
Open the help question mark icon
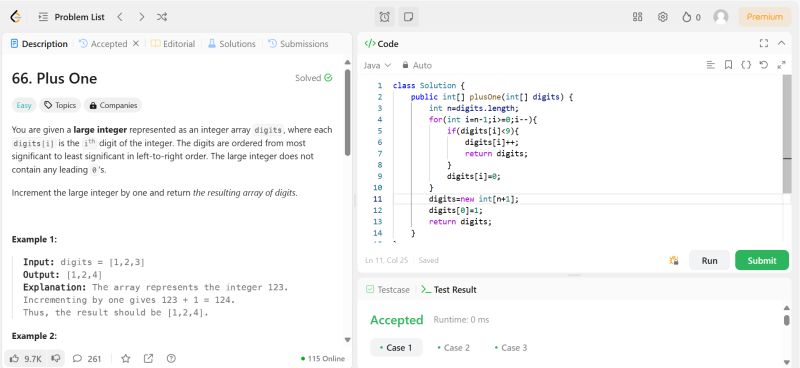pos(171,359)
